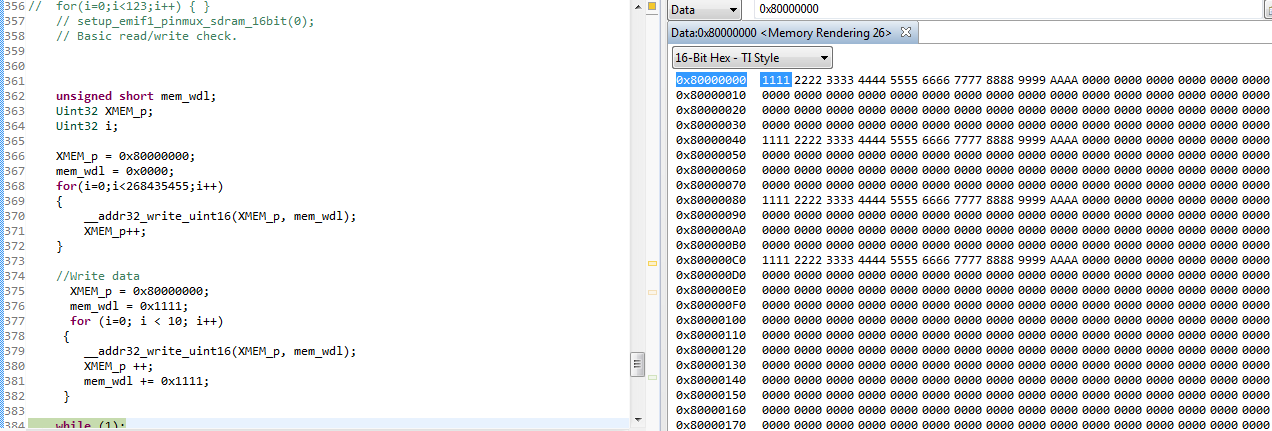Open the Data memory page dropdown
1272x431 pixels.
(x=705, y=9)
